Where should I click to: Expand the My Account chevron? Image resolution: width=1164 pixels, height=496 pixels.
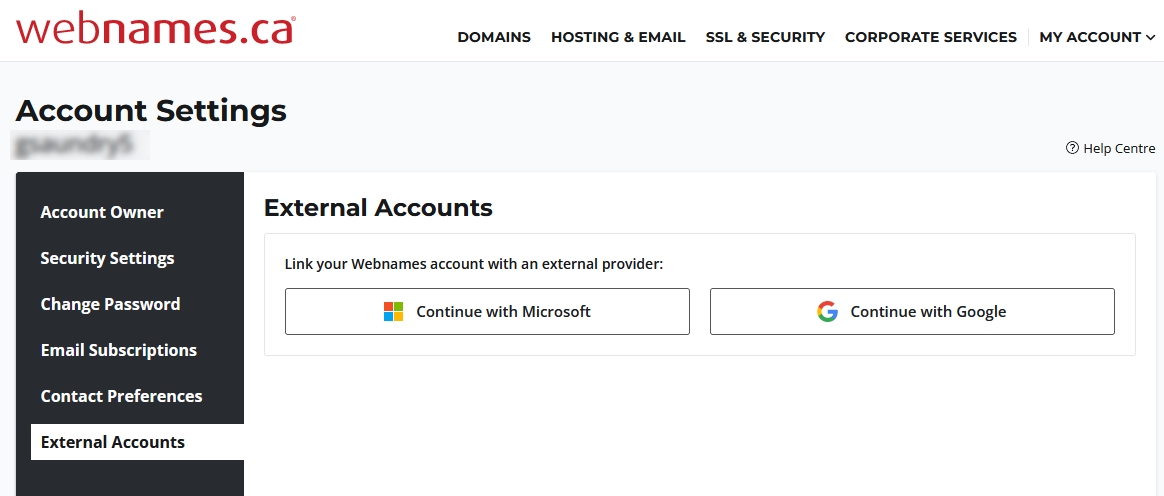(x=1151, y=37)
